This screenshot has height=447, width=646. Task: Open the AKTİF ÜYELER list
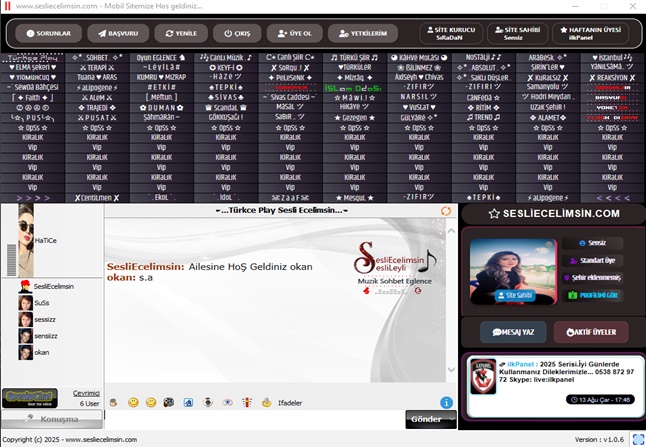click(x=591, y=331)
